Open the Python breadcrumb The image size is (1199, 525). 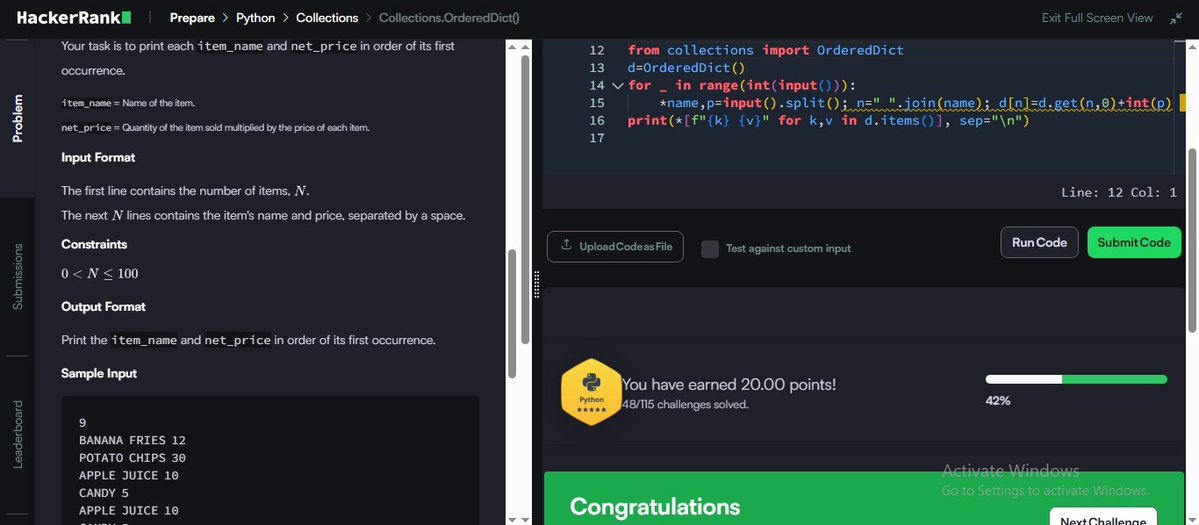click(x=255, y=18)
